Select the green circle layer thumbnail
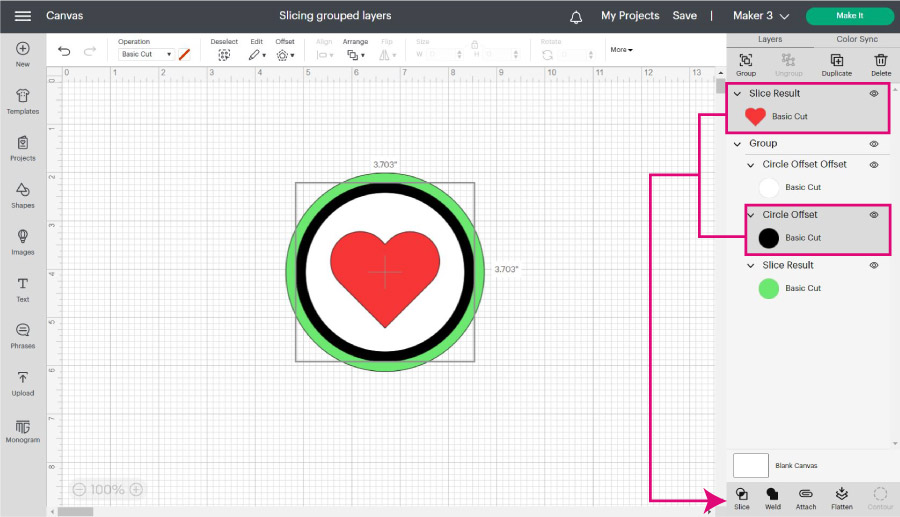Image resolution: width=900 pixels, height=517 pixels. pos(769,289)
